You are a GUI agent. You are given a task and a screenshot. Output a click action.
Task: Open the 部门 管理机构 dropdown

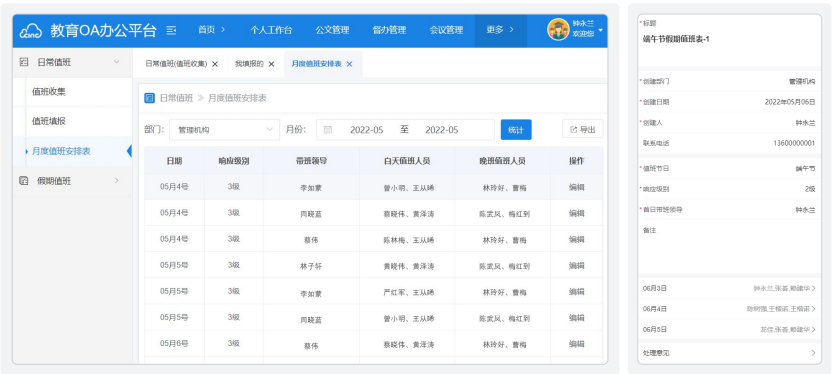pos(224,129)
